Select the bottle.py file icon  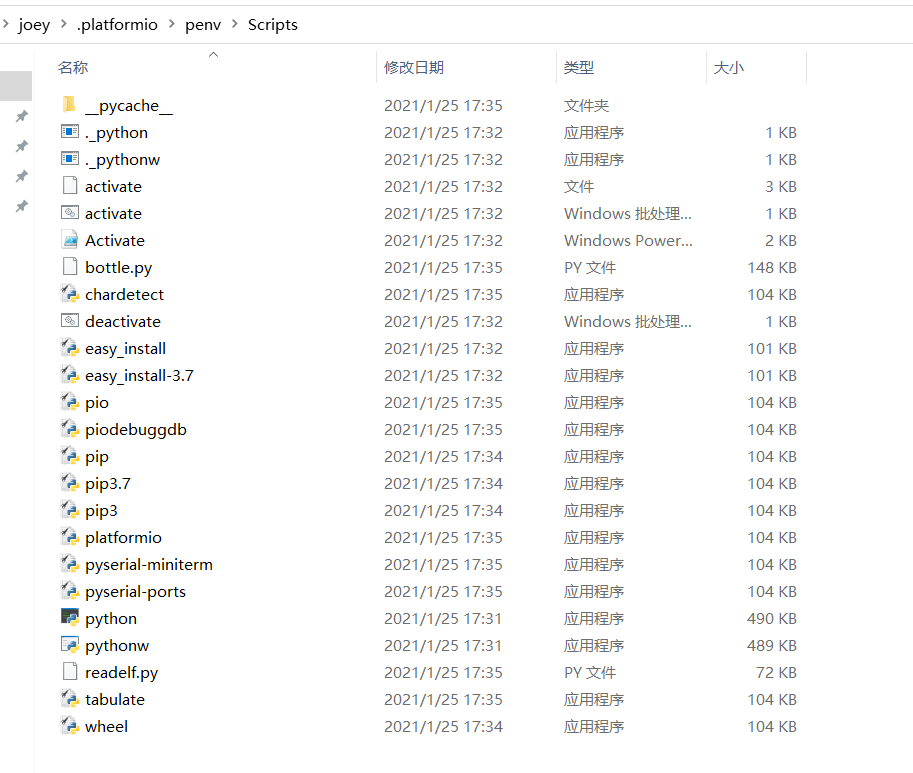(x=69, y=267)
